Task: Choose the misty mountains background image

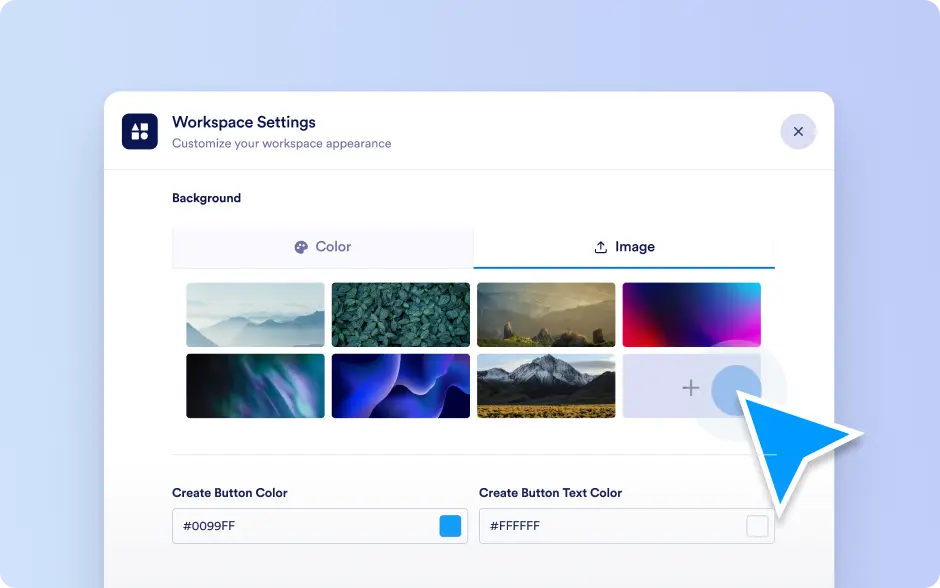Action: point(255,315)
